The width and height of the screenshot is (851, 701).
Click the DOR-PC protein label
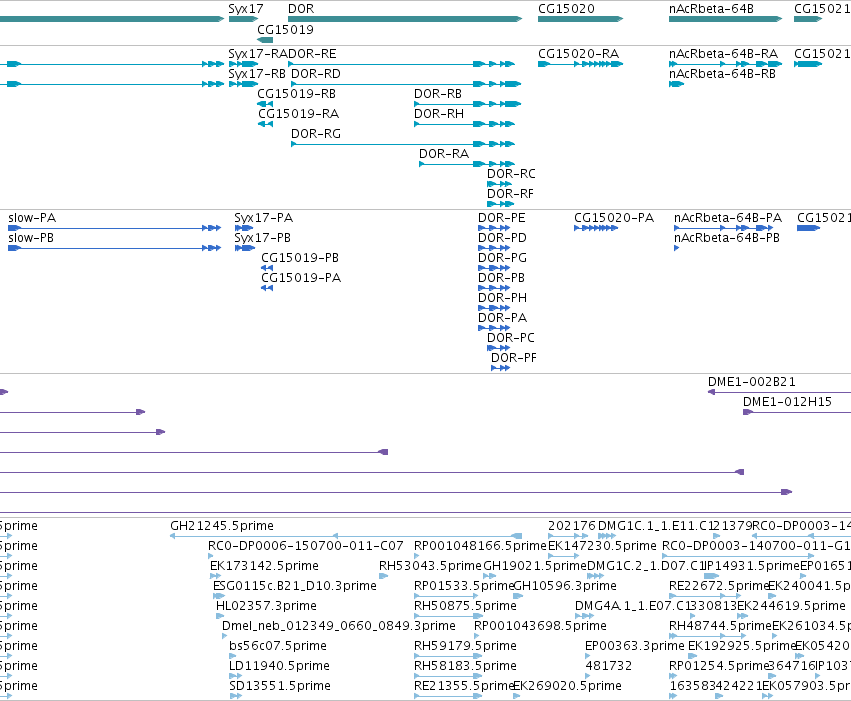click(x=510, y=339)
